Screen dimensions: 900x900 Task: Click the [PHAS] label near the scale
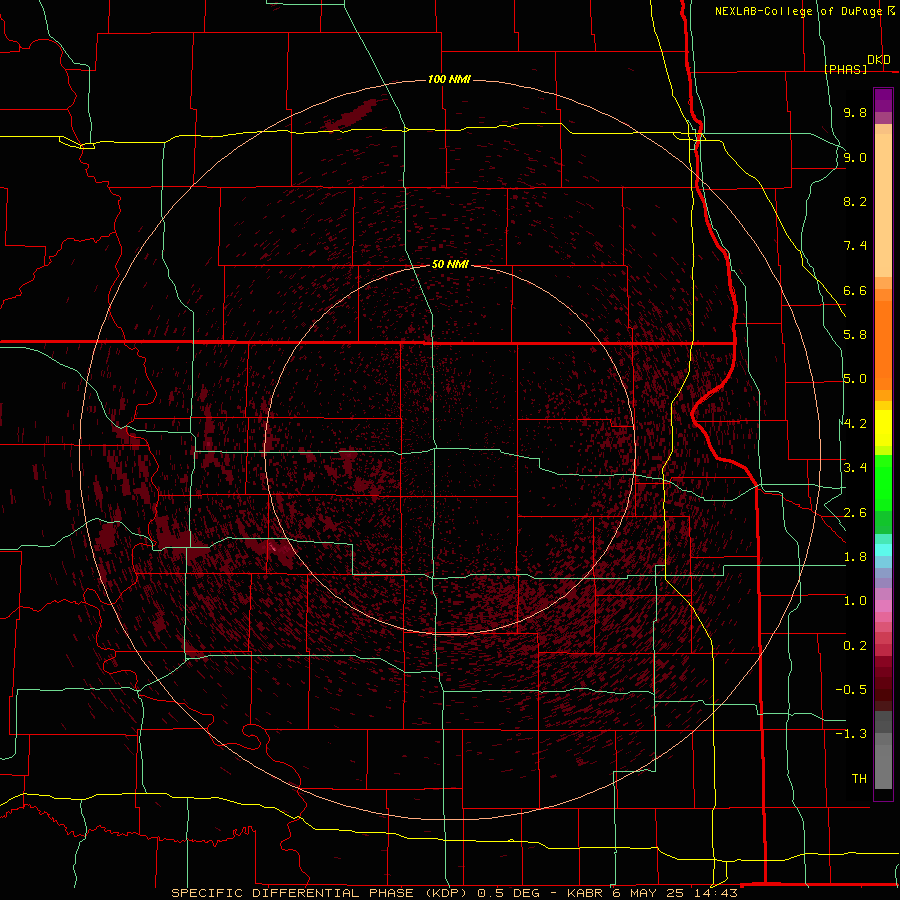coord(845,69)
